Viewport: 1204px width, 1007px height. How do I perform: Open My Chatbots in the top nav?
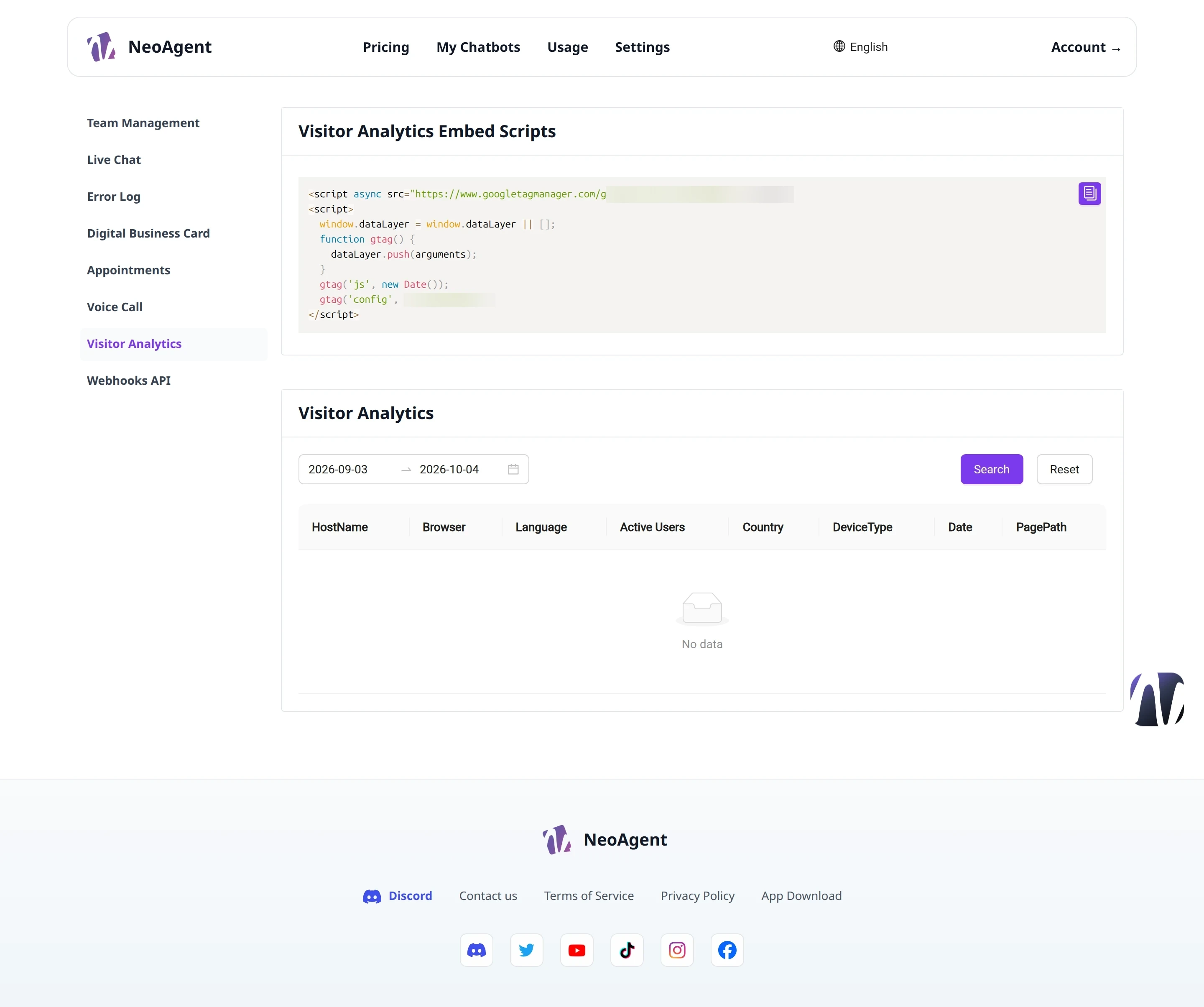point(478,47)
